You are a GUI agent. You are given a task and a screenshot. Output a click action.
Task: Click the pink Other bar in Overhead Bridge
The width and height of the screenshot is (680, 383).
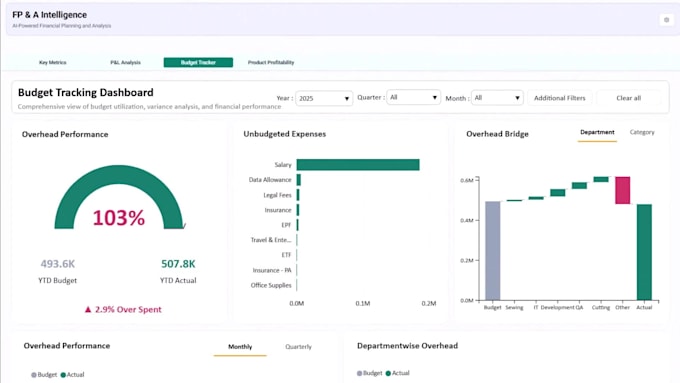click(622, 190)
